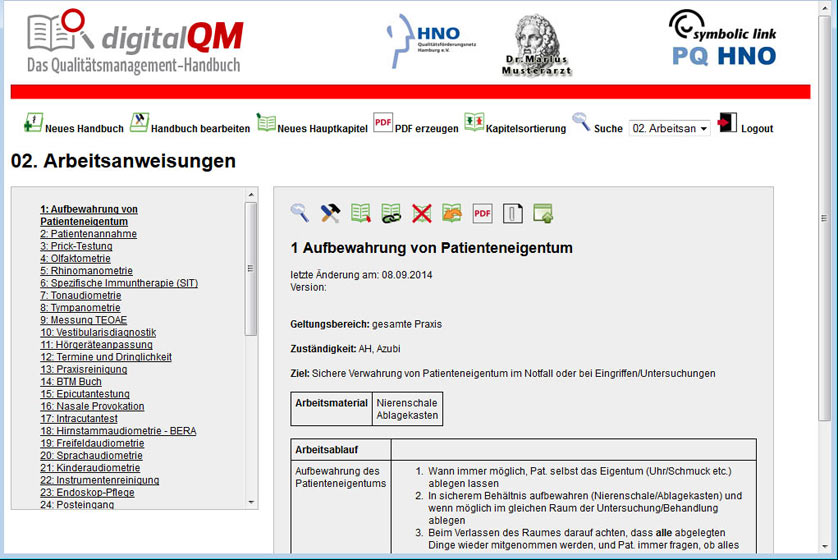Click the book with red pencil icon
Screen dimensions: 838x560
click(x=361, y=213)
